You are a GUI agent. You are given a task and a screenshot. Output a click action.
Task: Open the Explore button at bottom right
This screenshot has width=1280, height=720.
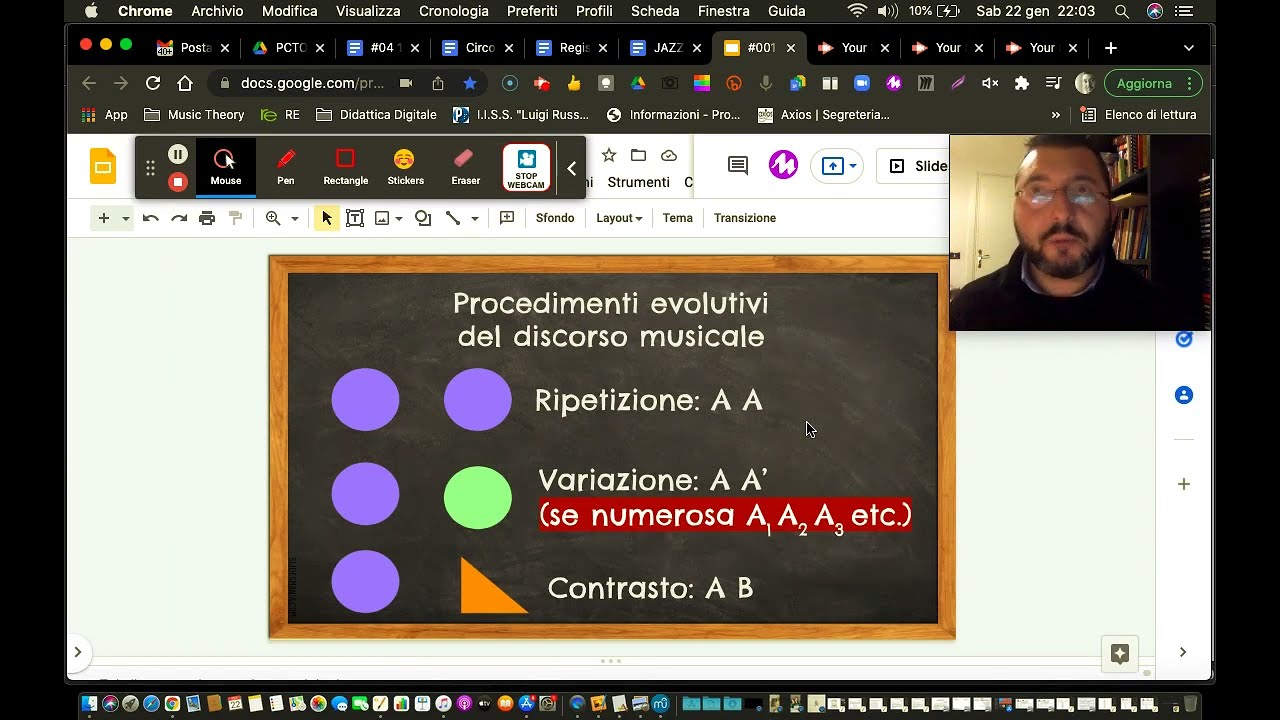click(x=1120, y=654)
